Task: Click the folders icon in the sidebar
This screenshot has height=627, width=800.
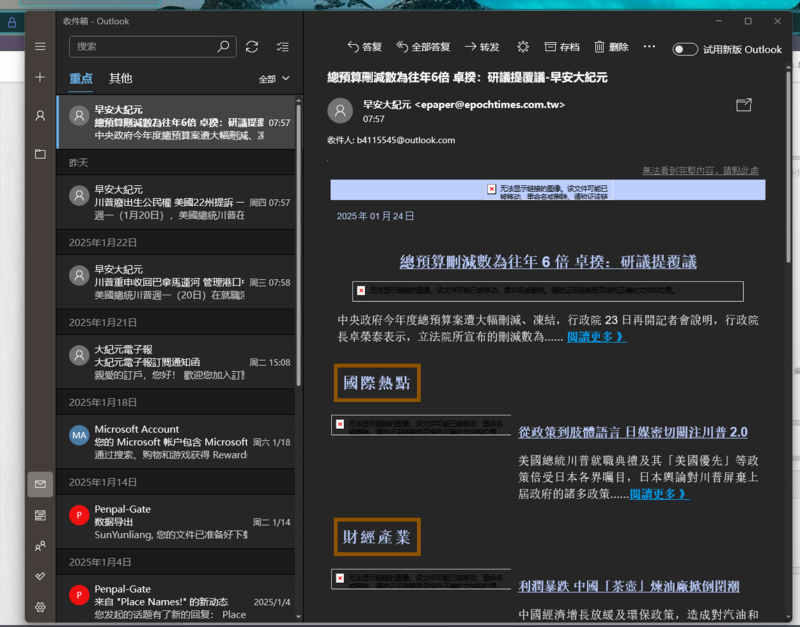Action: (40, 154)
